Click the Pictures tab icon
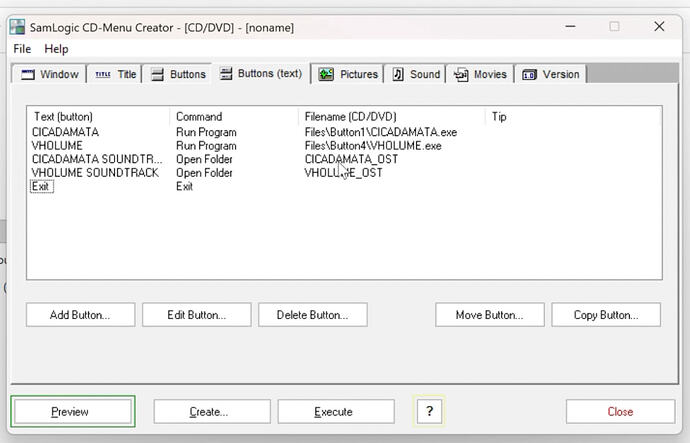Viewport: 690px width, 443px height. (326, 74)
